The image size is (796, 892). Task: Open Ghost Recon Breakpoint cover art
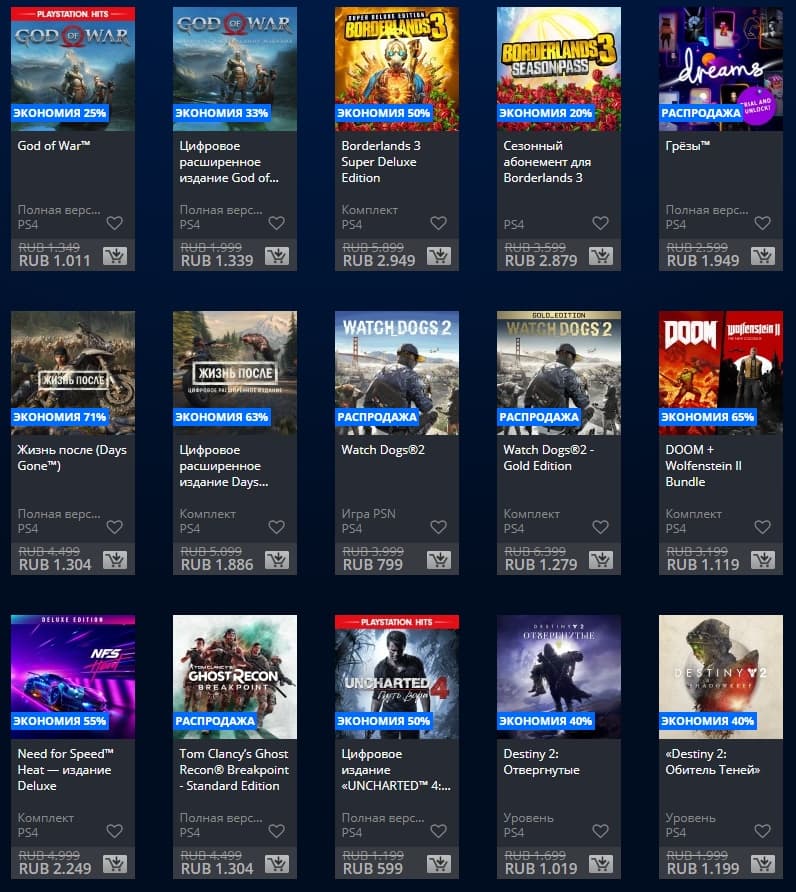pos(235,676)
